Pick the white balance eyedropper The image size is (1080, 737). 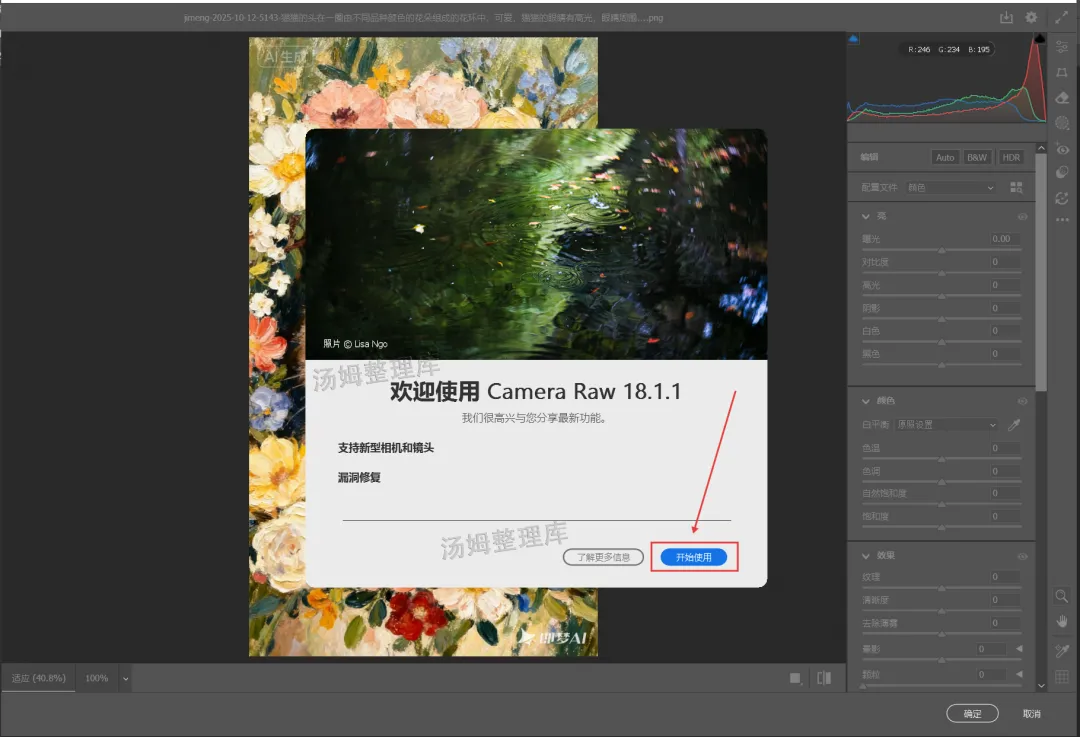pos(1014,425)
